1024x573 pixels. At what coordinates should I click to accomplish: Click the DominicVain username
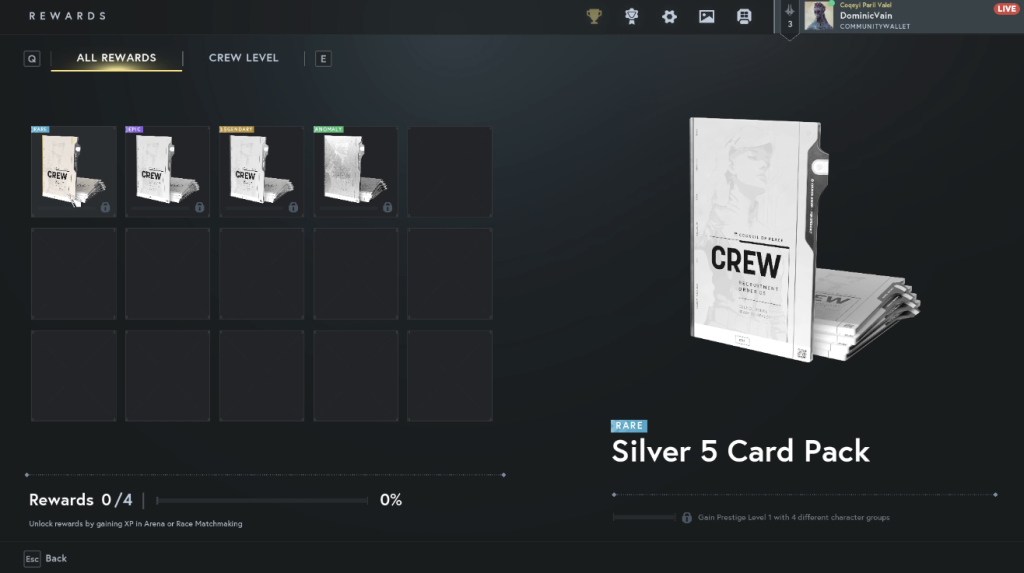coord(866,16)
